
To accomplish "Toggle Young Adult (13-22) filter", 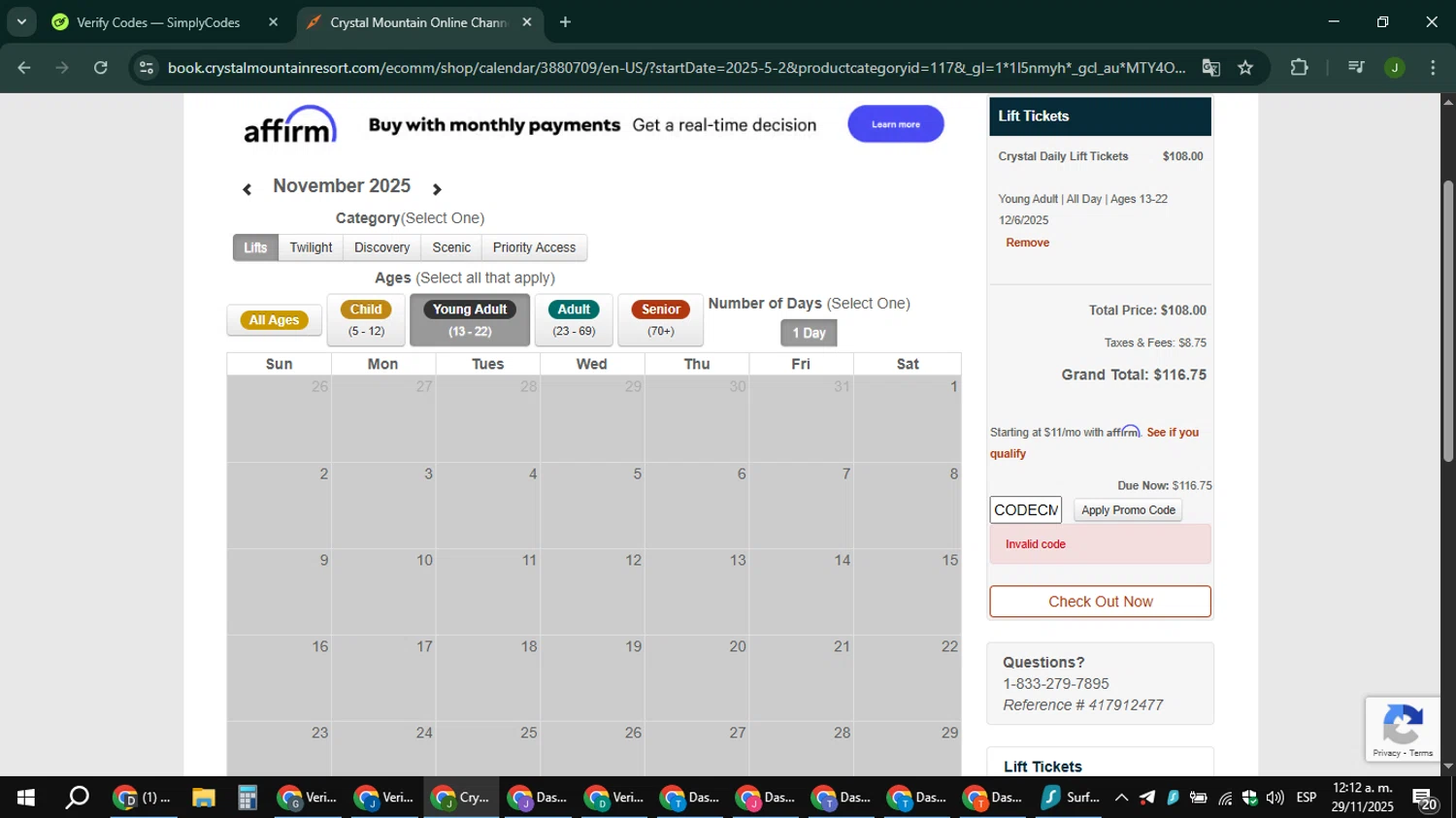I will click(470, 320).
